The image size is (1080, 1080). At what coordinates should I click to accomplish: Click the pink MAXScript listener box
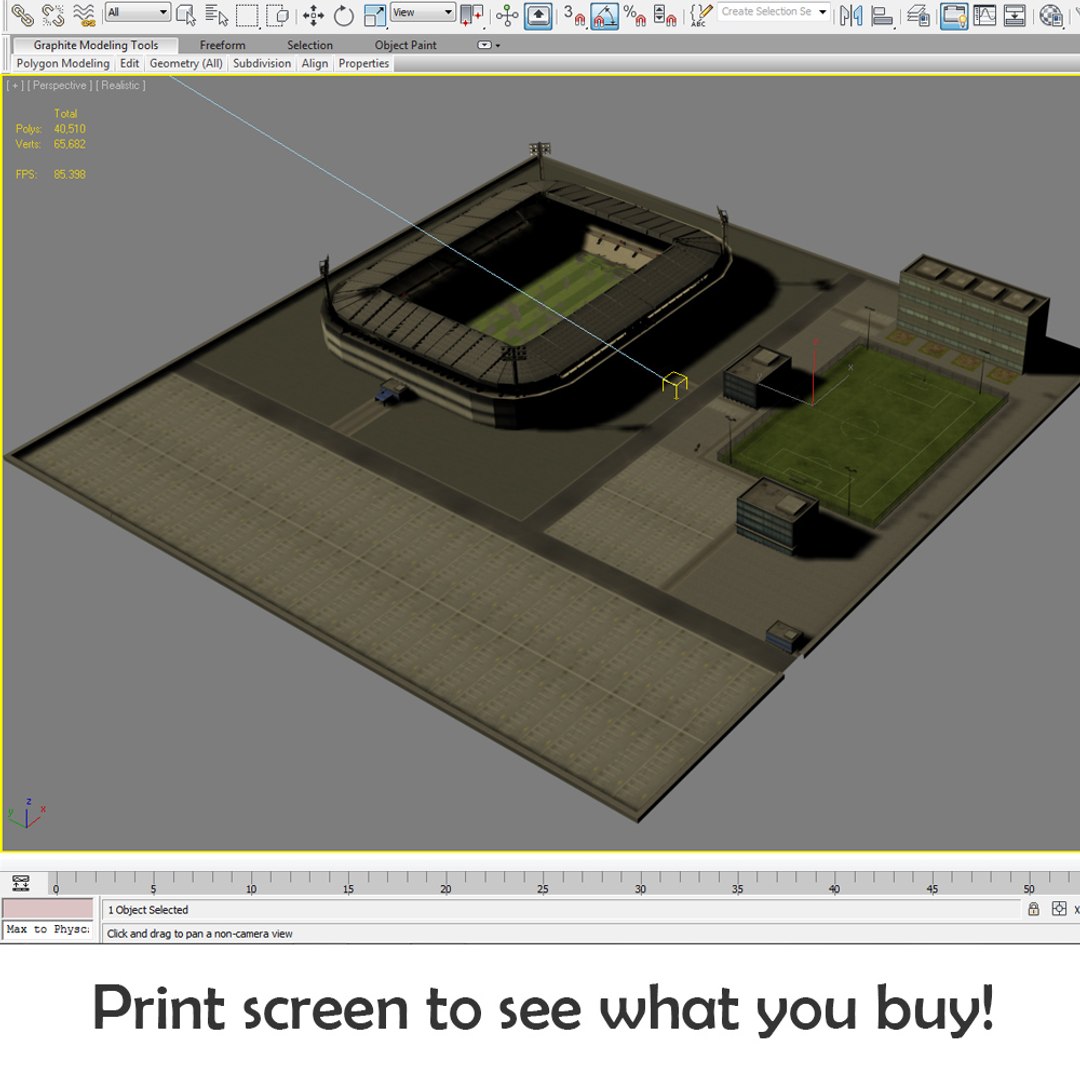coord(48,907)
